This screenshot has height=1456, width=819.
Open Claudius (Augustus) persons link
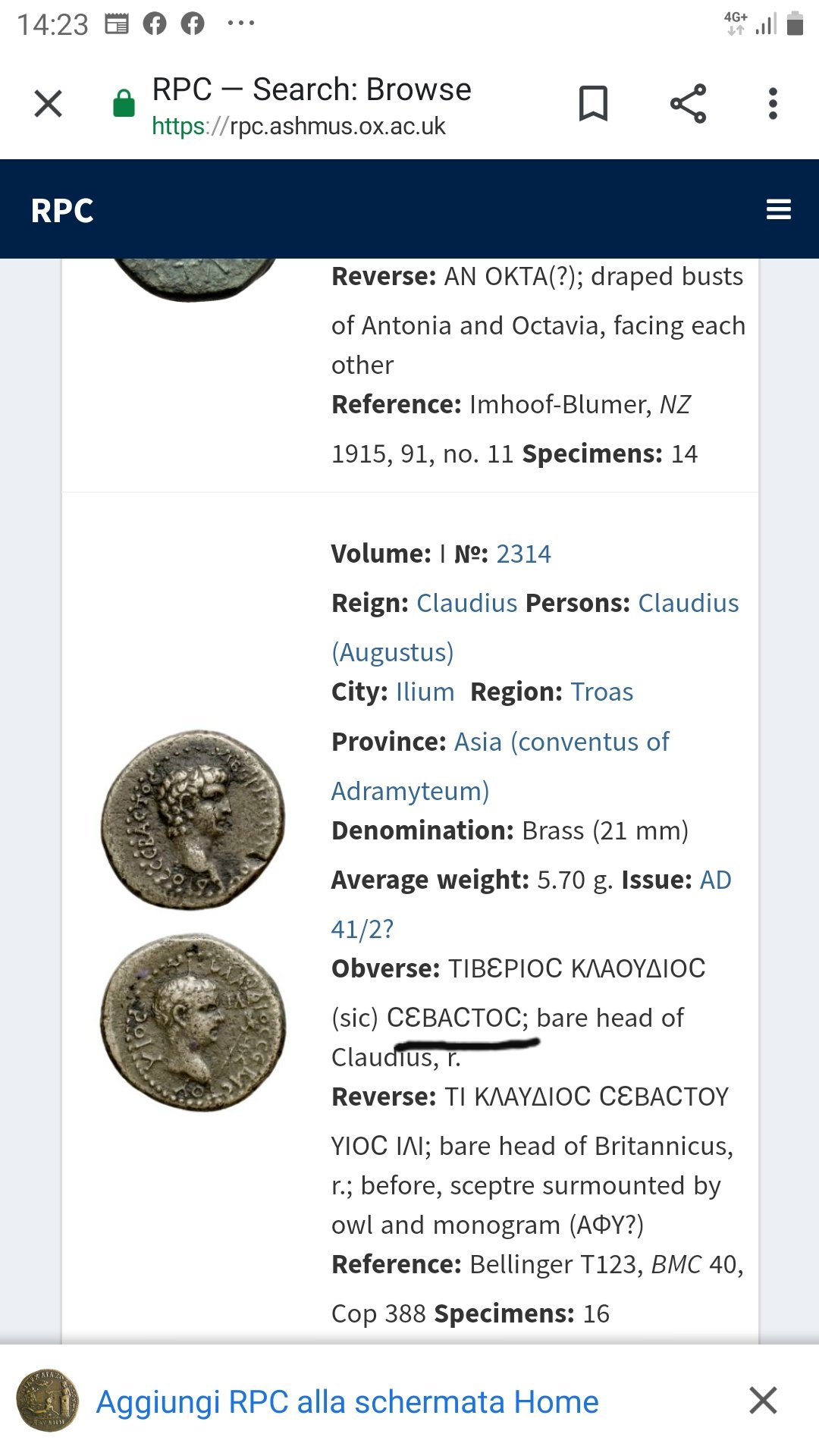pos(535,628)
